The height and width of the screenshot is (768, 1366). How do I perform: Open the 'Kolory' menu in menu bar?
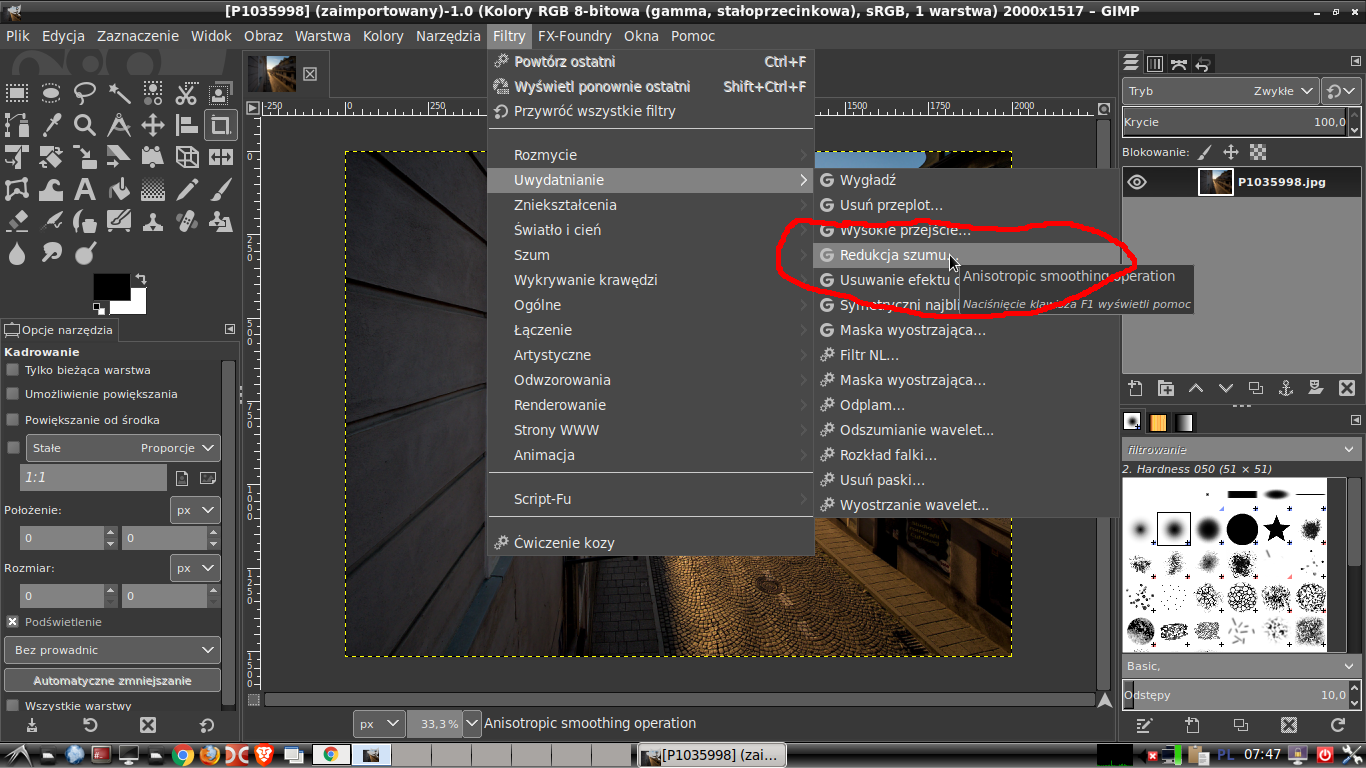(x=383, y=36)
